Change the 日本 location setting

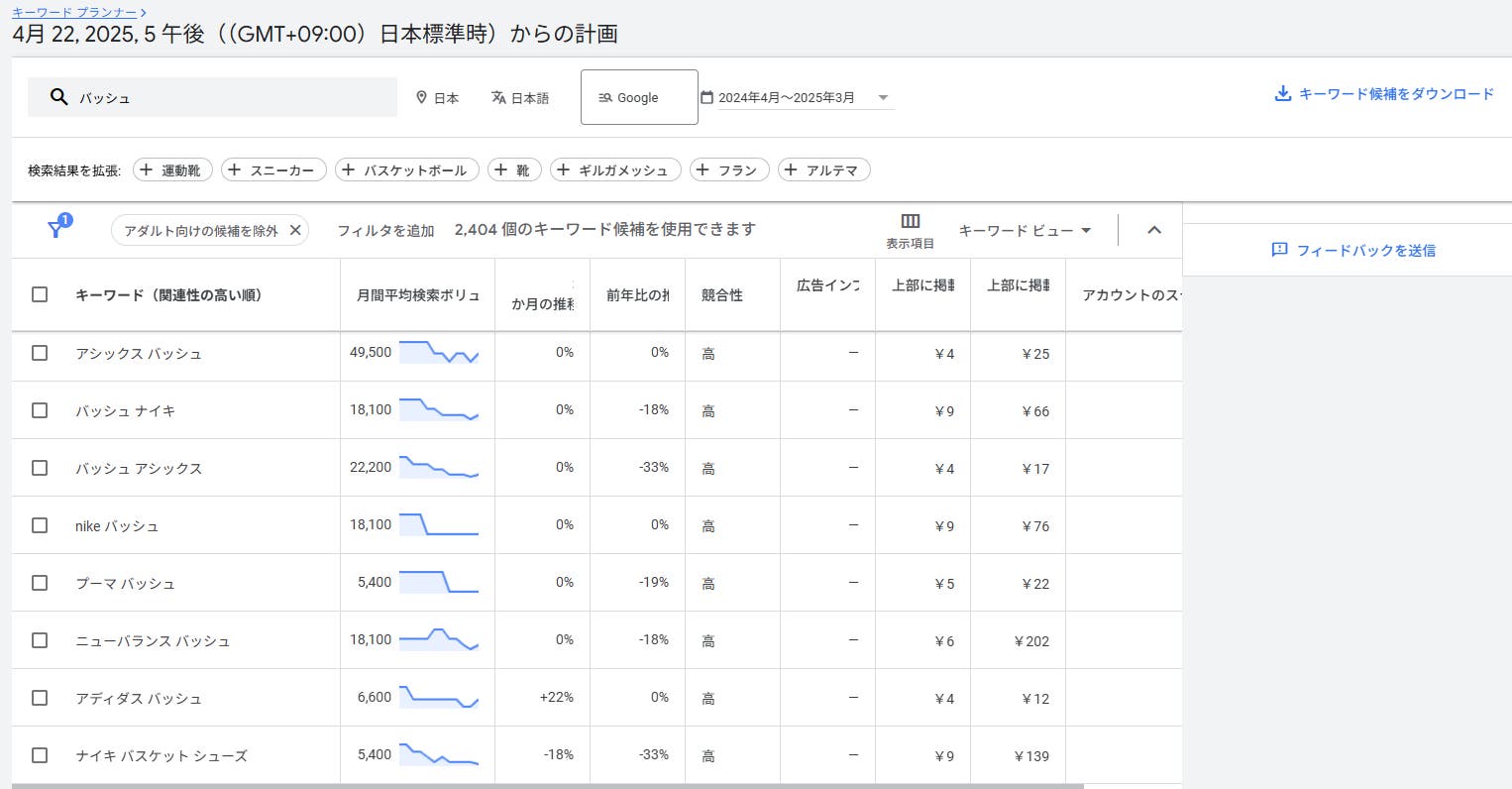coord(437,97)
